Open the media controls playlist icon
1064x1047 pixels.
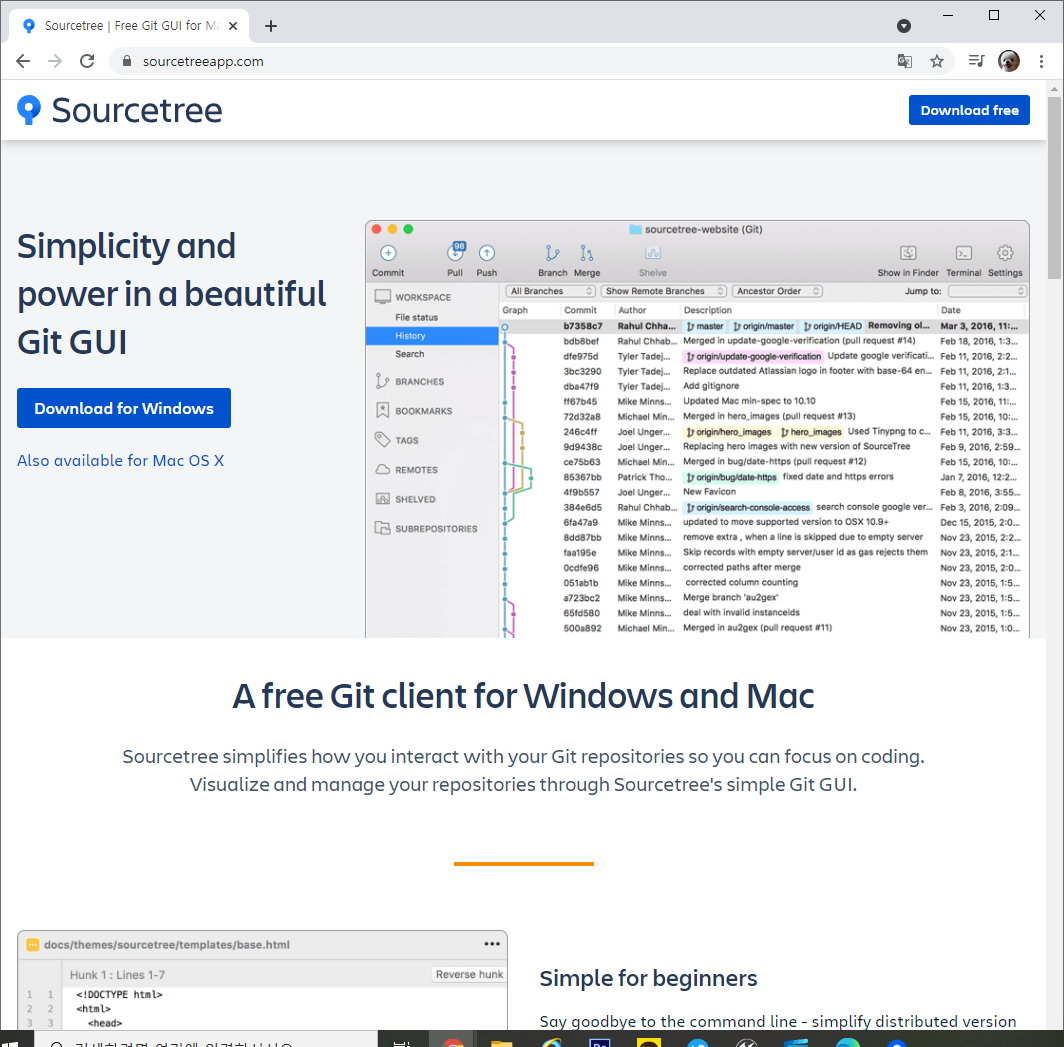(x=976, y=61)
